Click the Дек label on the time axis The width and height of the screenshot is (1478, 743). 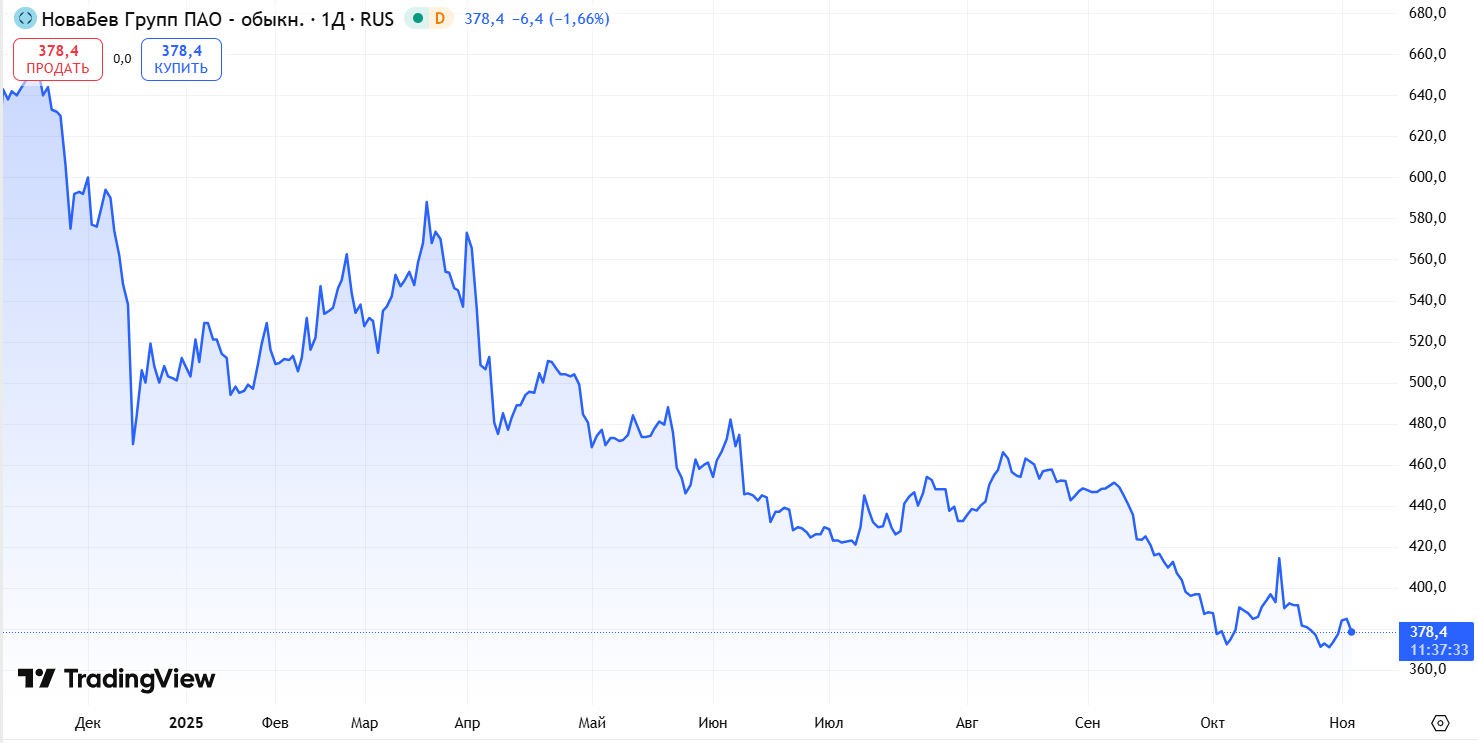click(88, 723)
